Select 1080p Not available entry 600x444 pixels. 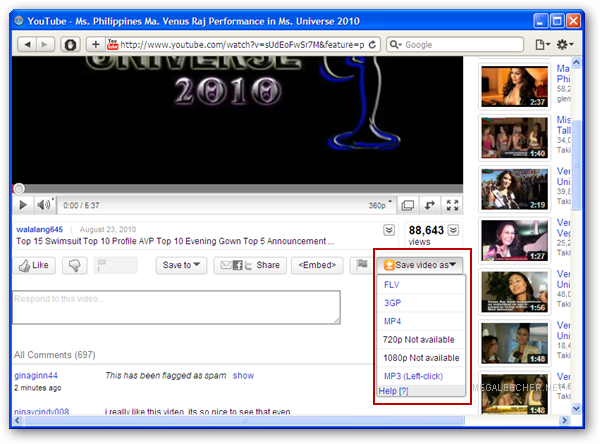pos(421,358)
